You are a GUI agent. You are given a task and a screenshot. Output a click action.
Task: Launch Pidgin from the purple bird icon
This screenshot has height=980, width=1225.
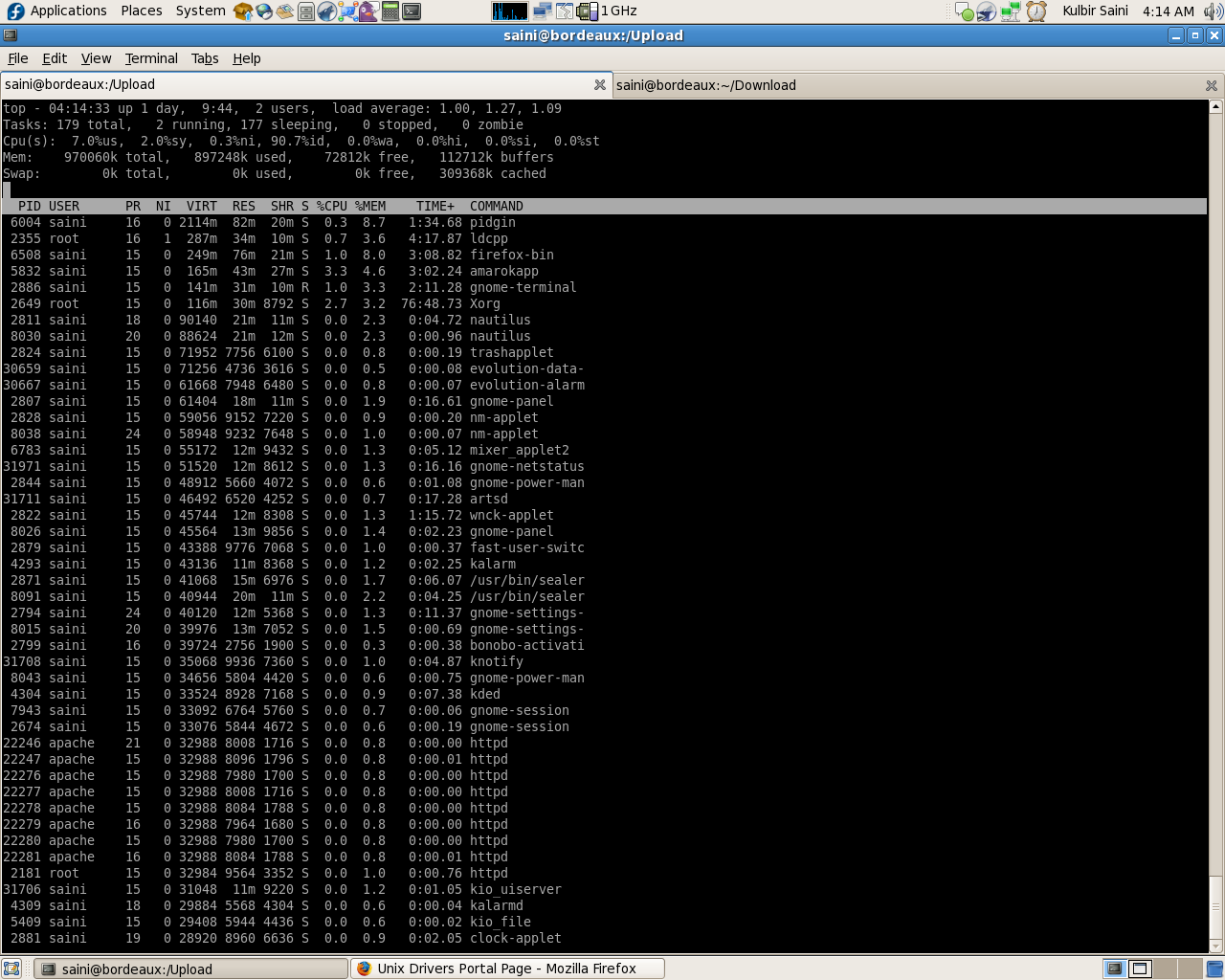click(368, 11)
